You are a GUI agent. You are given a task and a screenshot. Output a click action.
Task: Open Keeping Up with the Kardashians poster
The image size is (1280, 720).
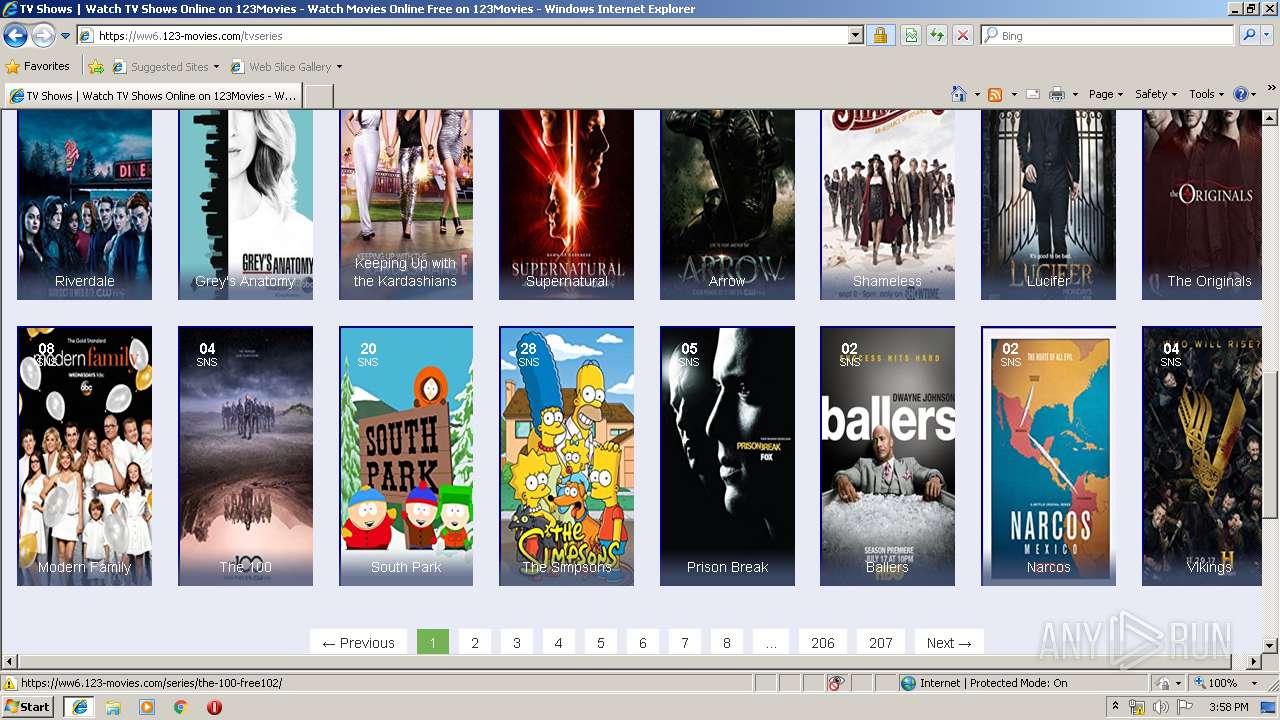406,204
